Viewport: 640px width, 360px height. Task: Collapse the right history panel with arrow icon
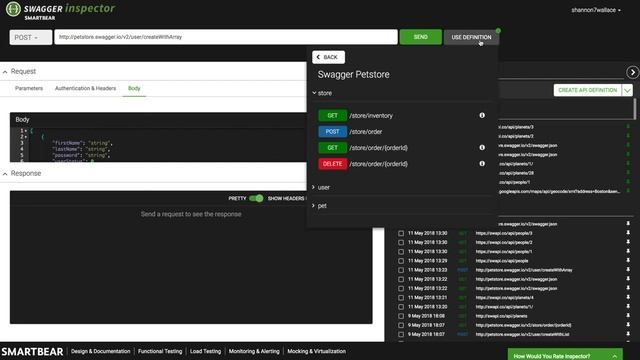click(632, 72)
